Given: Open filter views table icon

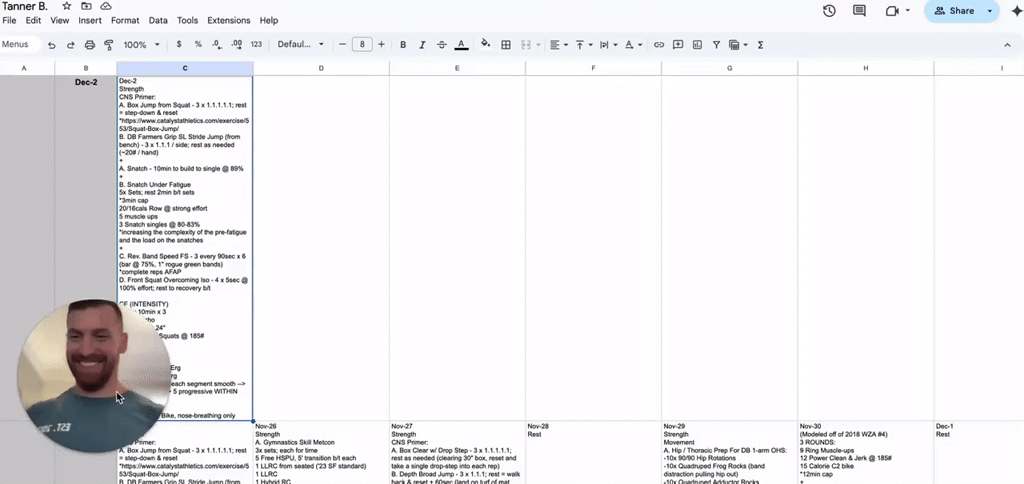Looking at the screenshot, I should pyautogui.click(x=736, y=44).
